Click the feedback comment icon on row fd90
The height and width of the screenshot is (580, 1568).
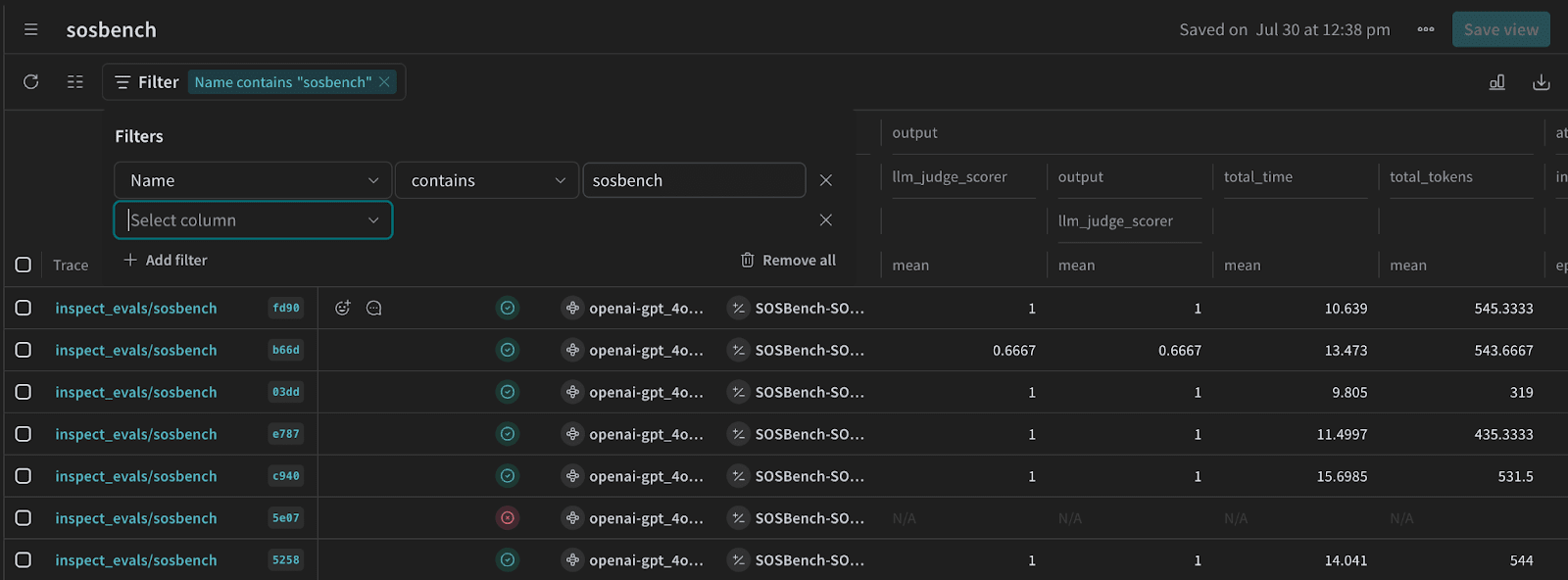tap(373, 308)
